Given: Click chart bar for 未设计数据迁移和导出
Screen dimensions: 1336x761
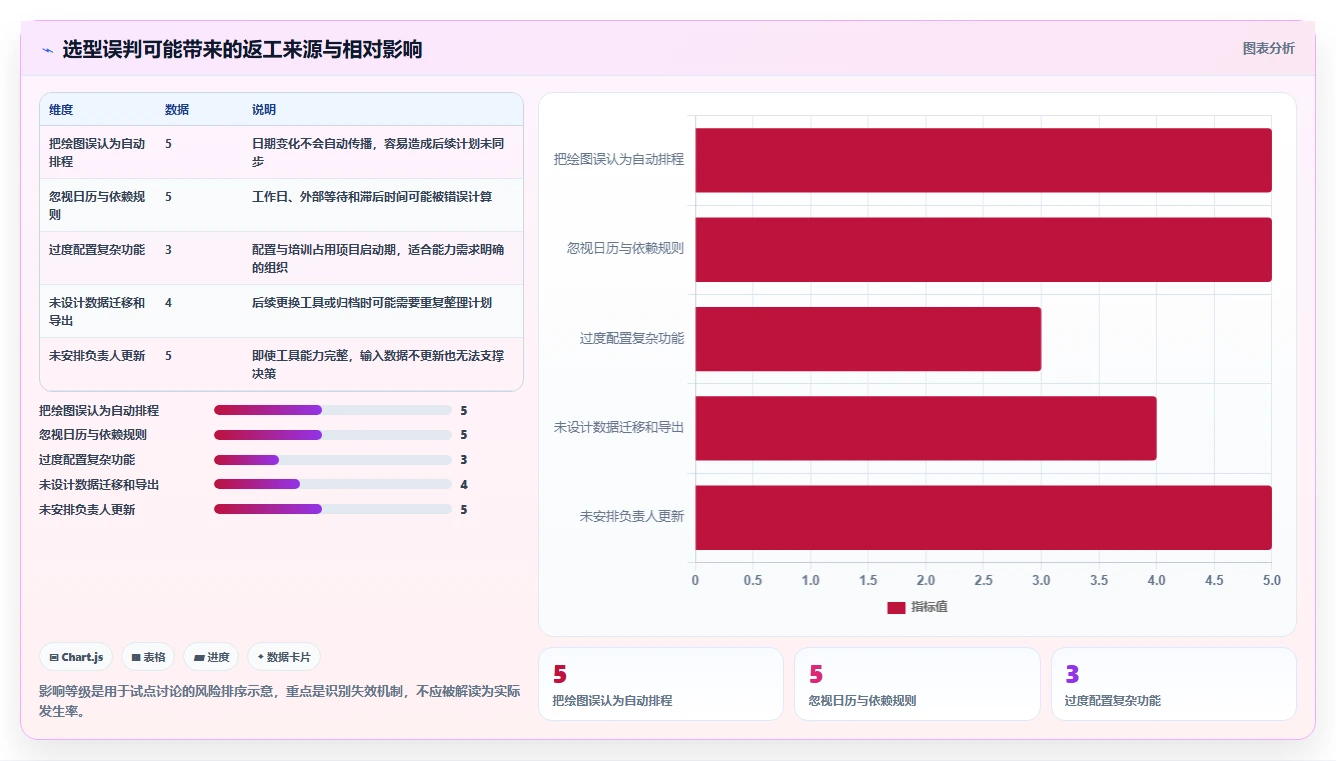Looking at the screenshot, I should click(x=926, y=428).
